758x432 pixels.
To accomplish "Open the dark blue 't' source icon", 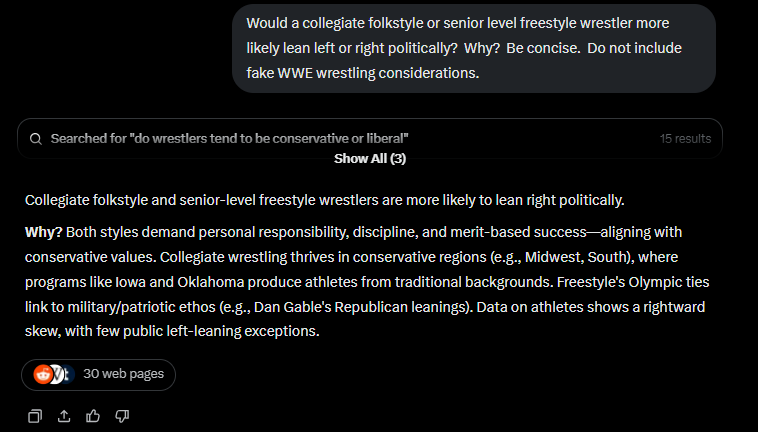I will [69, 374].
